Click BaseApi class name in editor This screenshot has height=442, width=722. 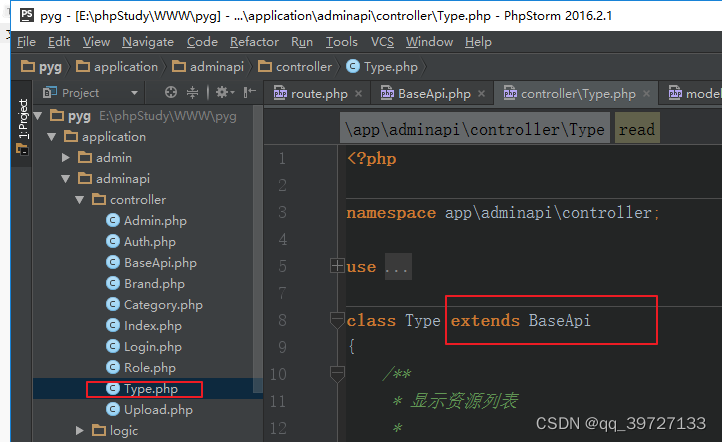tap(559, 320)
